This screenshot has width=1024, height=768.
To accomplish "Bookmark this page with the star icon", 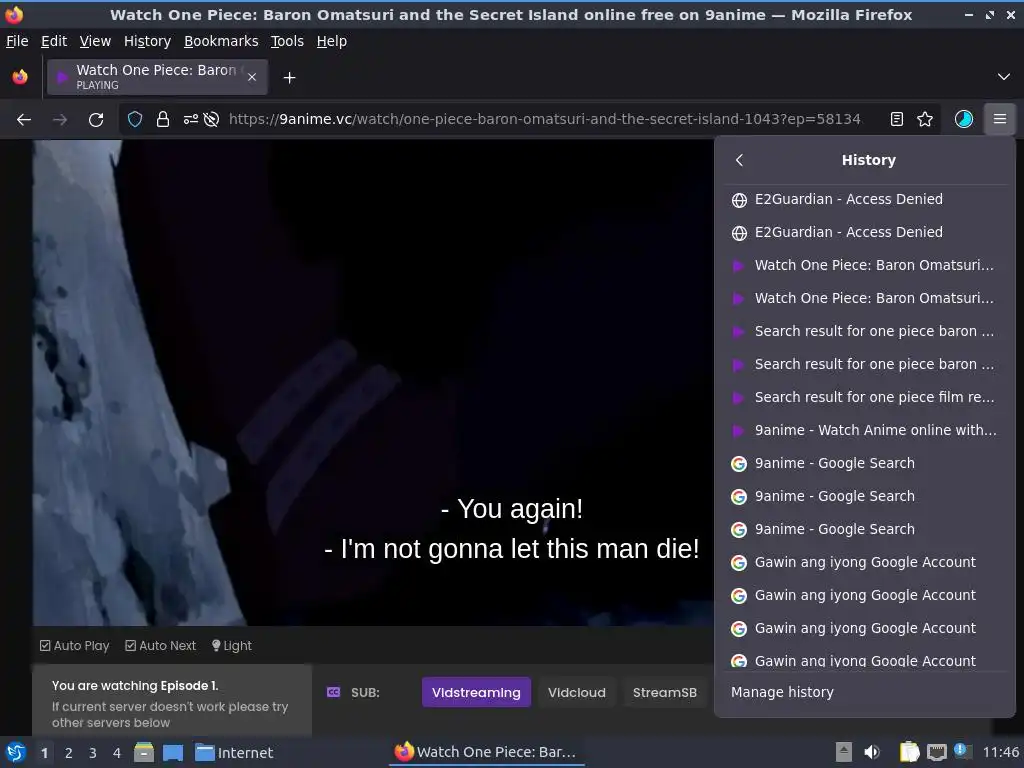I will pyautogui.click(x=925, y=119).
